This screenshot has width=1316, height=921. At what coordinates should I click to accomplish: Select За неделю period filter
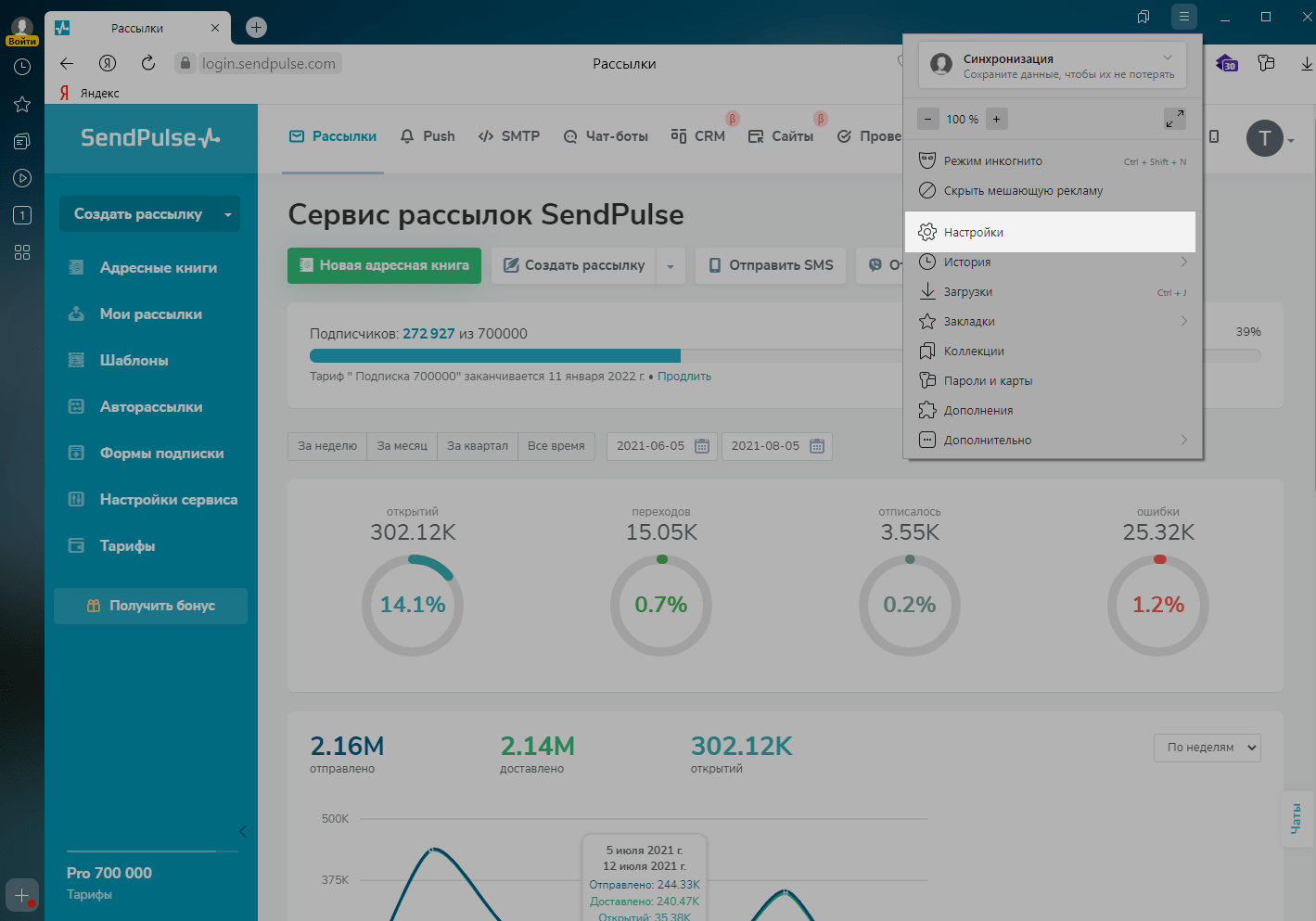327,446
